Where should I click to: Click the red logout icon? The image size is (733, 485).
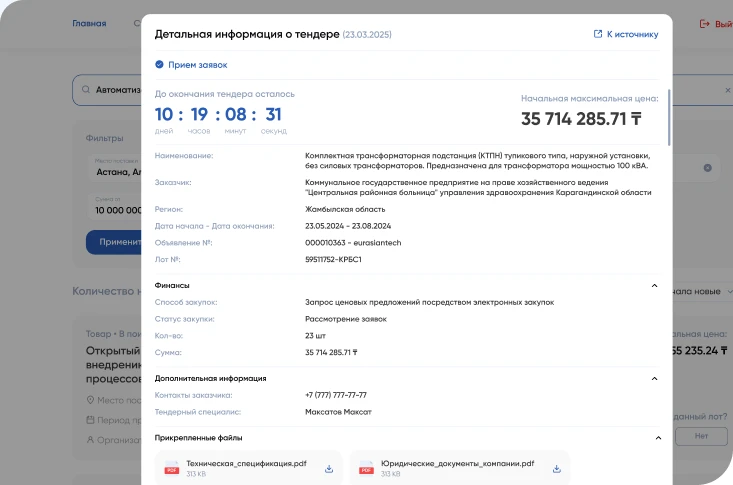[704, 23]
